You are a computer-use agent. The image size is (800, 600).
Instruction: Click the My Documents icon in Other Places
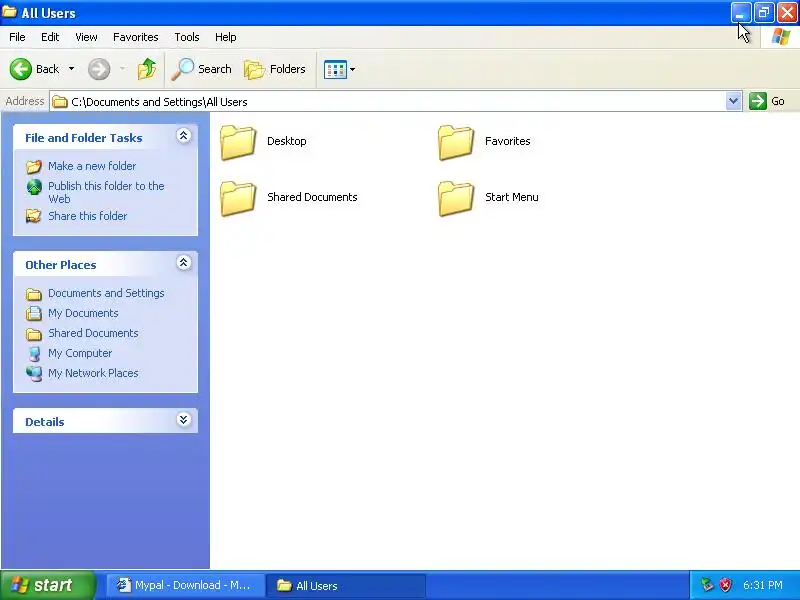(34, 313)
